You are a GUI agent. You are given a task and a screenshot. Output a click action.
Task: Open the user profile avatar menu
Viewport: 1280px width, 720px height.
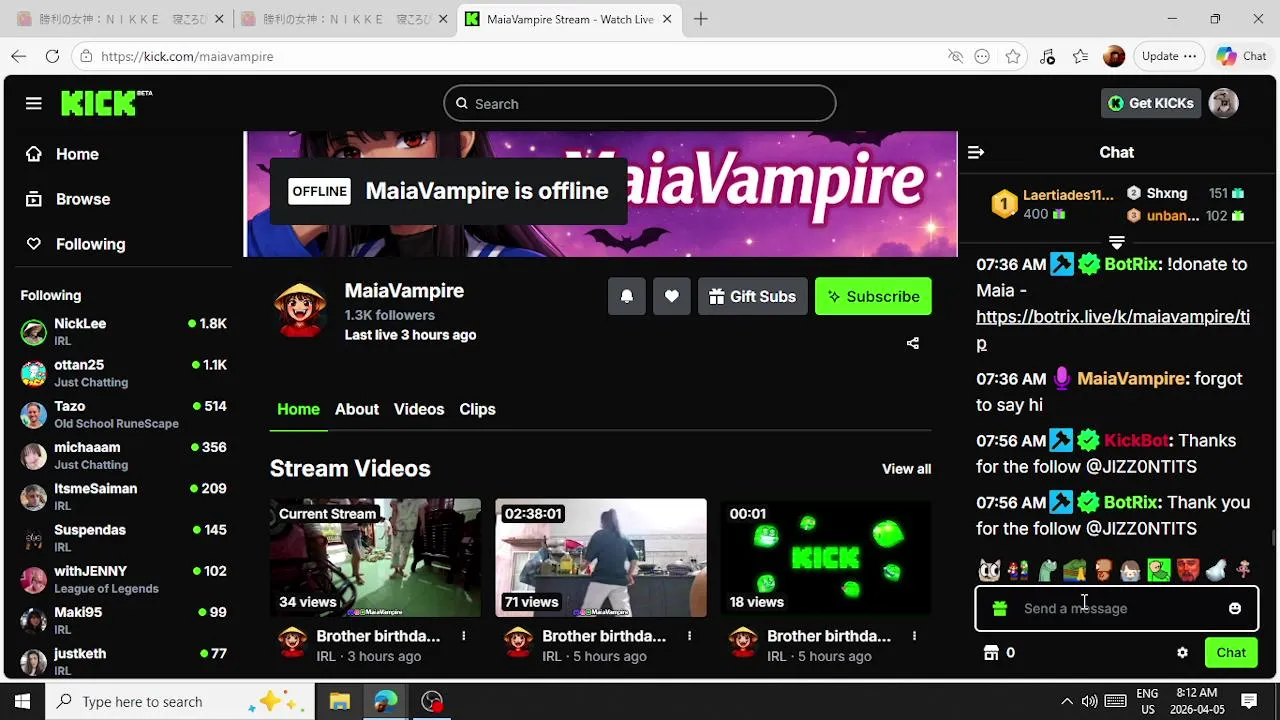pos(1224,103)
